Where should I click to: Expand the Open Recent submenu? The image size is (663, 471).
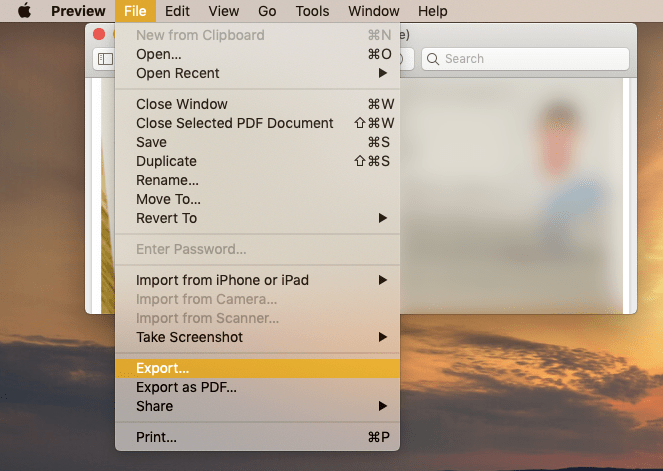[x=258, y=73]
